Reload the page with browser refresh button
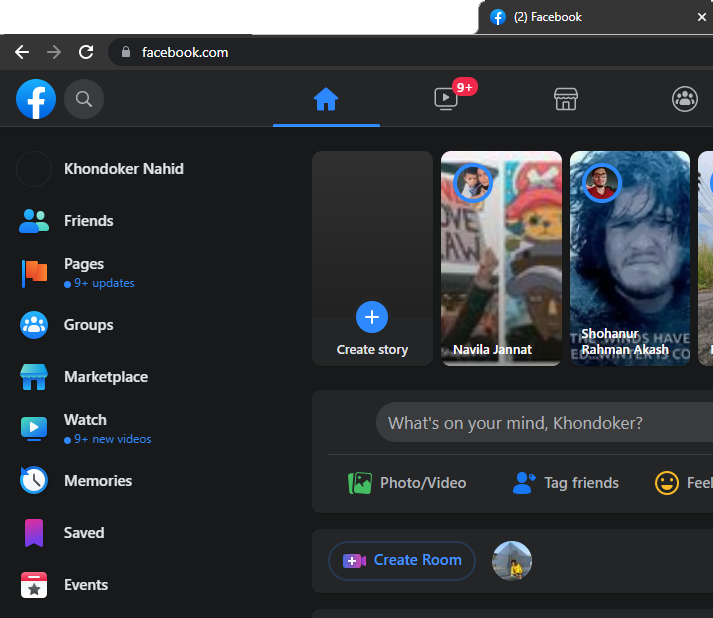Screen dimensions: 713x618 click(x=86, y=52)
